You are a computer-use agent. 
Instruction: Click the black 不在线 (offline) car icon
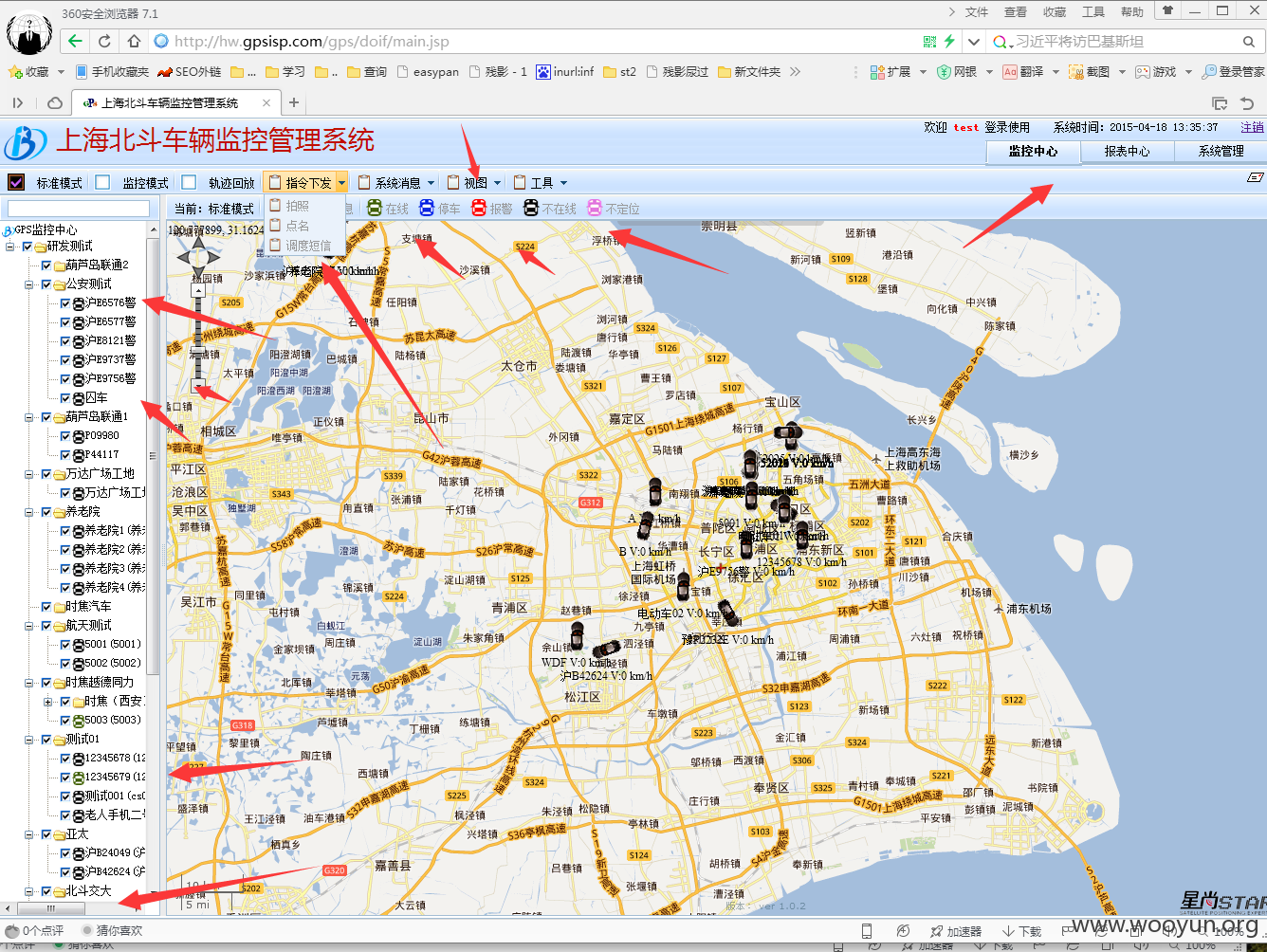point(531,209)
